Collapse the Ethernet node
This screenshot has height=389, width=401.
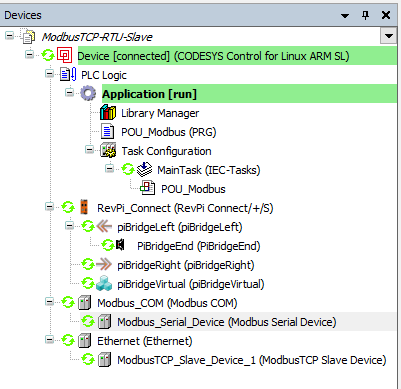[49, 339]
